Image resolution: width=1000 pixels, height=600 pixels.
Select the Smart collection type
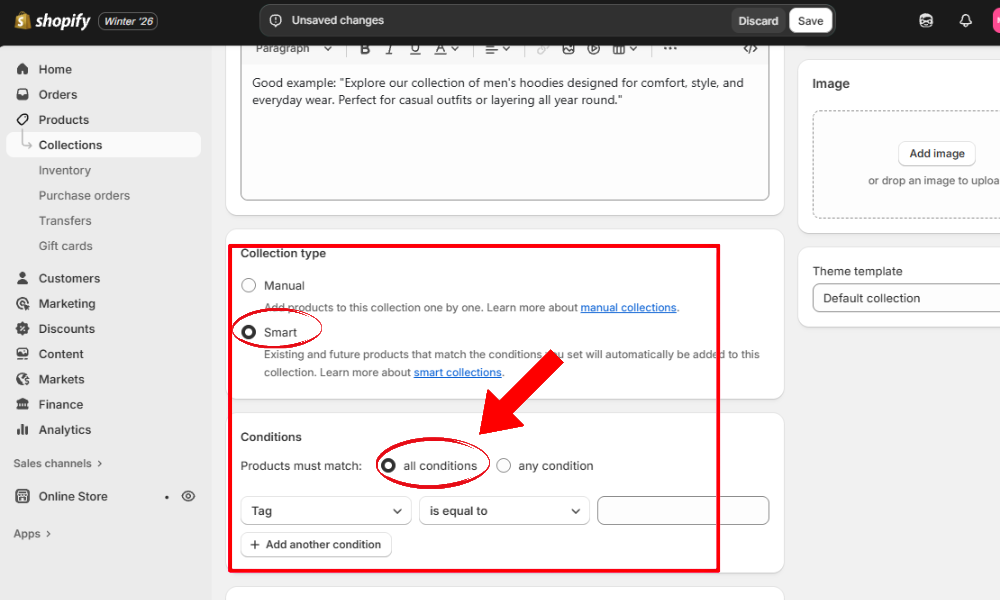[249, 332]
